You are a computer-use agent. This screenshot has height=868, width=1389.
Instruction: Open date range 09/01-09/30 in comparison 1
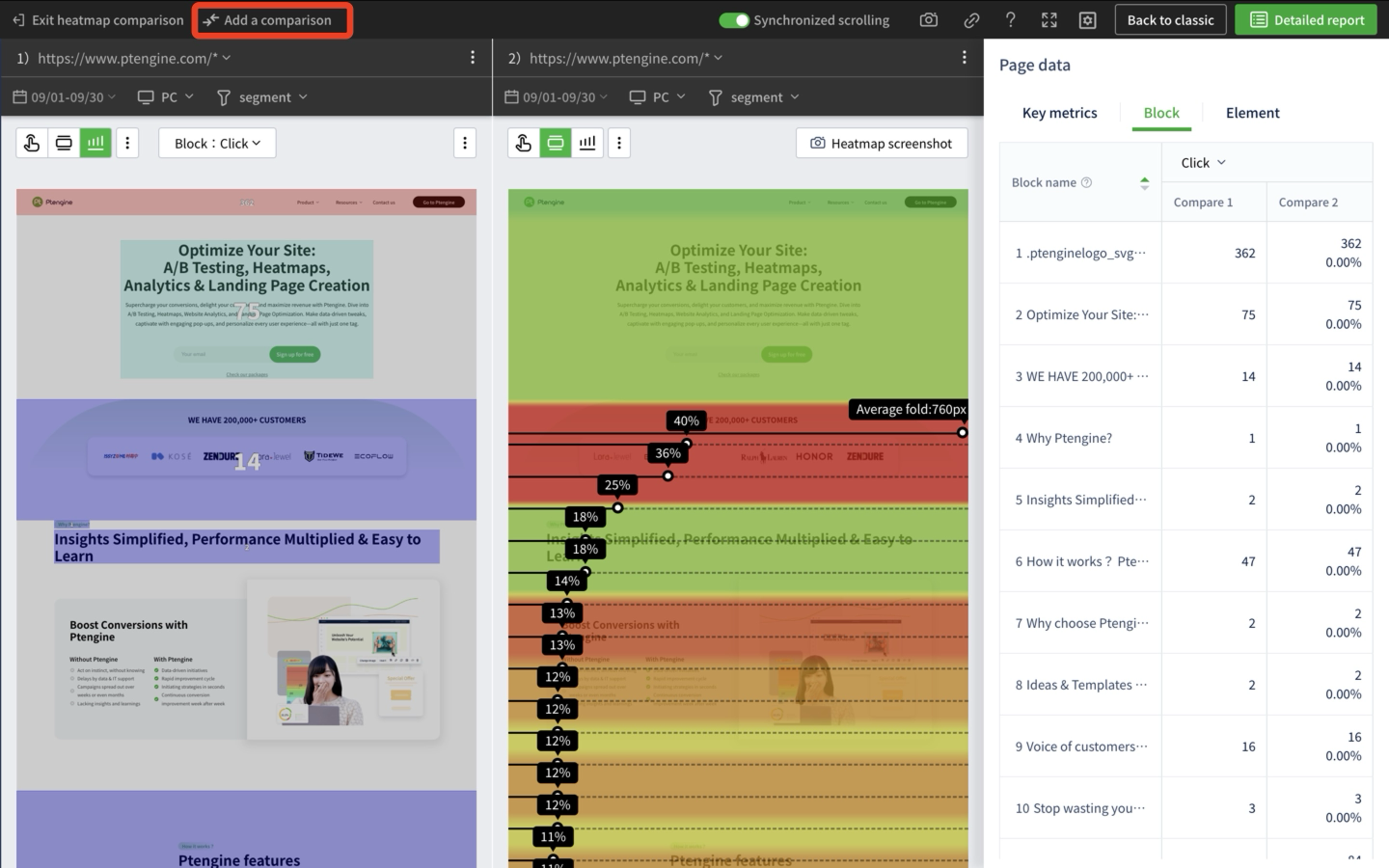(66, 97)
